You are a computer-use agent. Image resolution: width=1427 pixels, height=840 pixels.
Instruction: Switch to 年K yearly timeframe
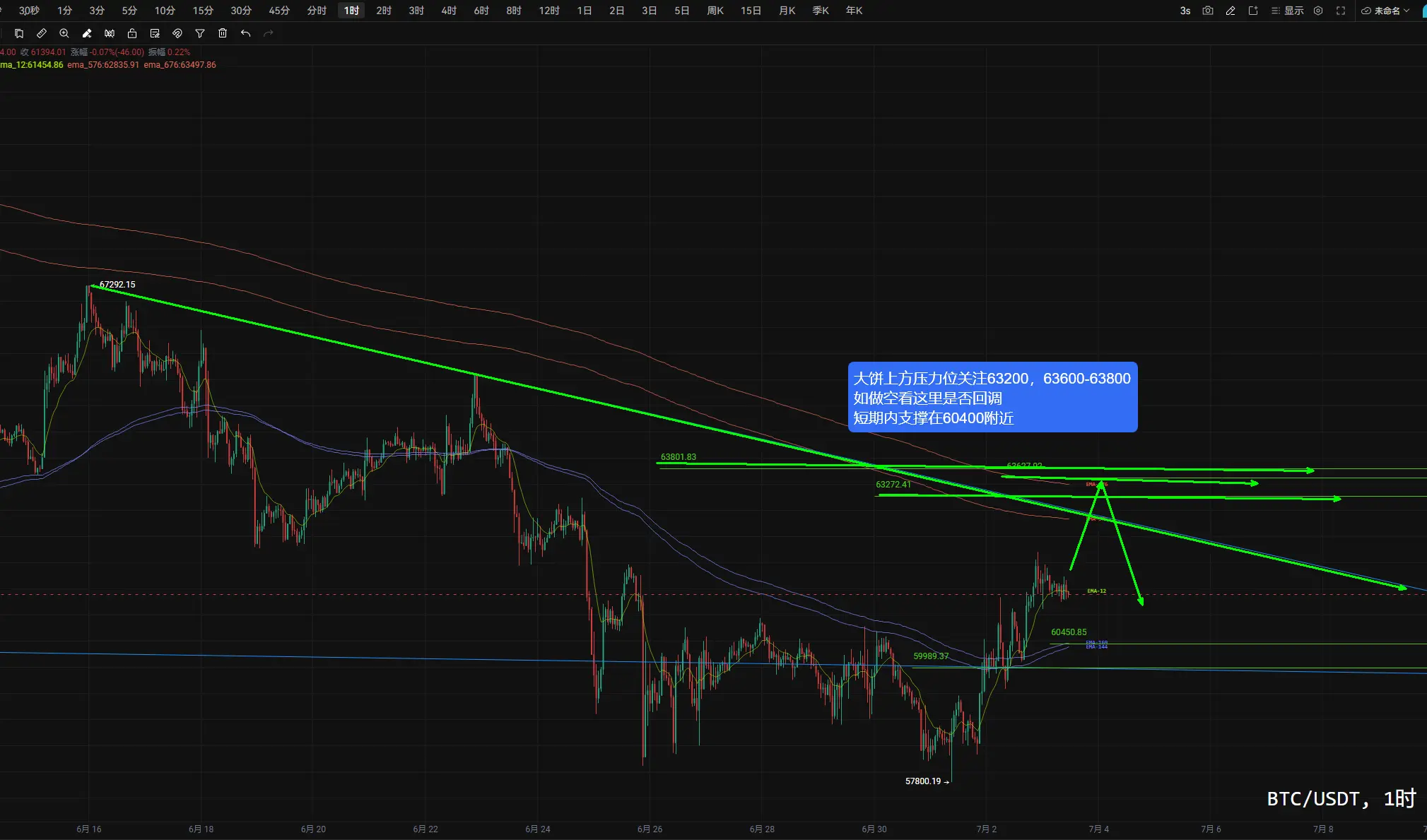(x=855, y=11)
